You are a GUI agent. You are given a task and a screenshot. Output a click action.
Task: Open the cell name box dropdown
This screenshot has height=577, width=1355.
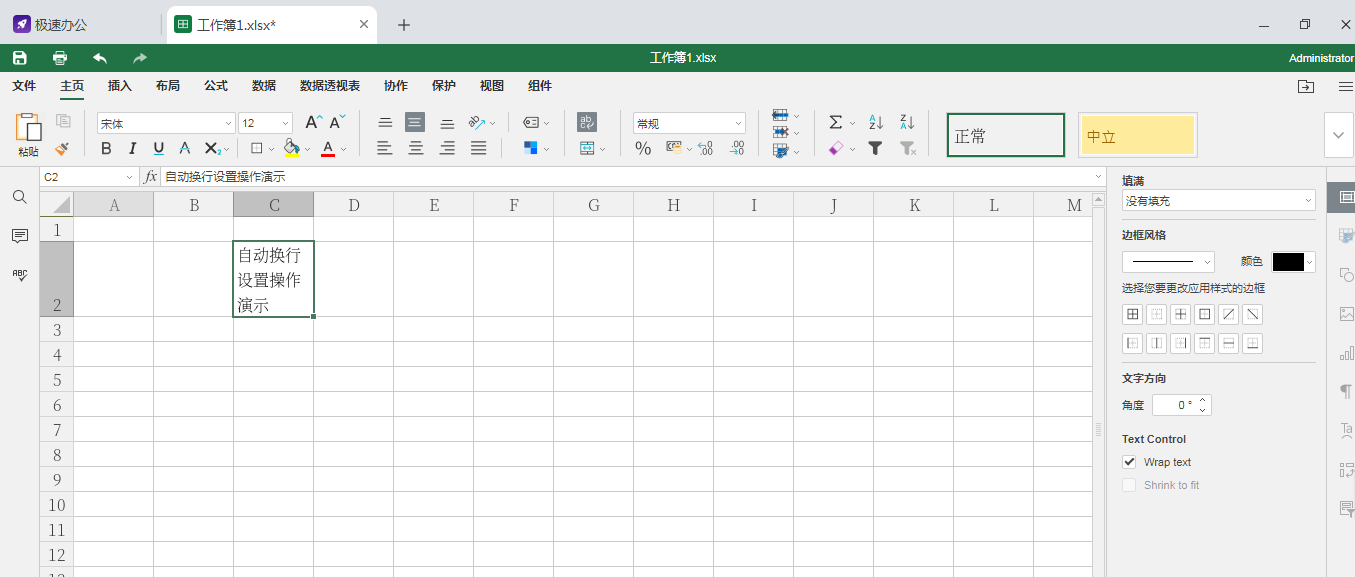point(129,177)
